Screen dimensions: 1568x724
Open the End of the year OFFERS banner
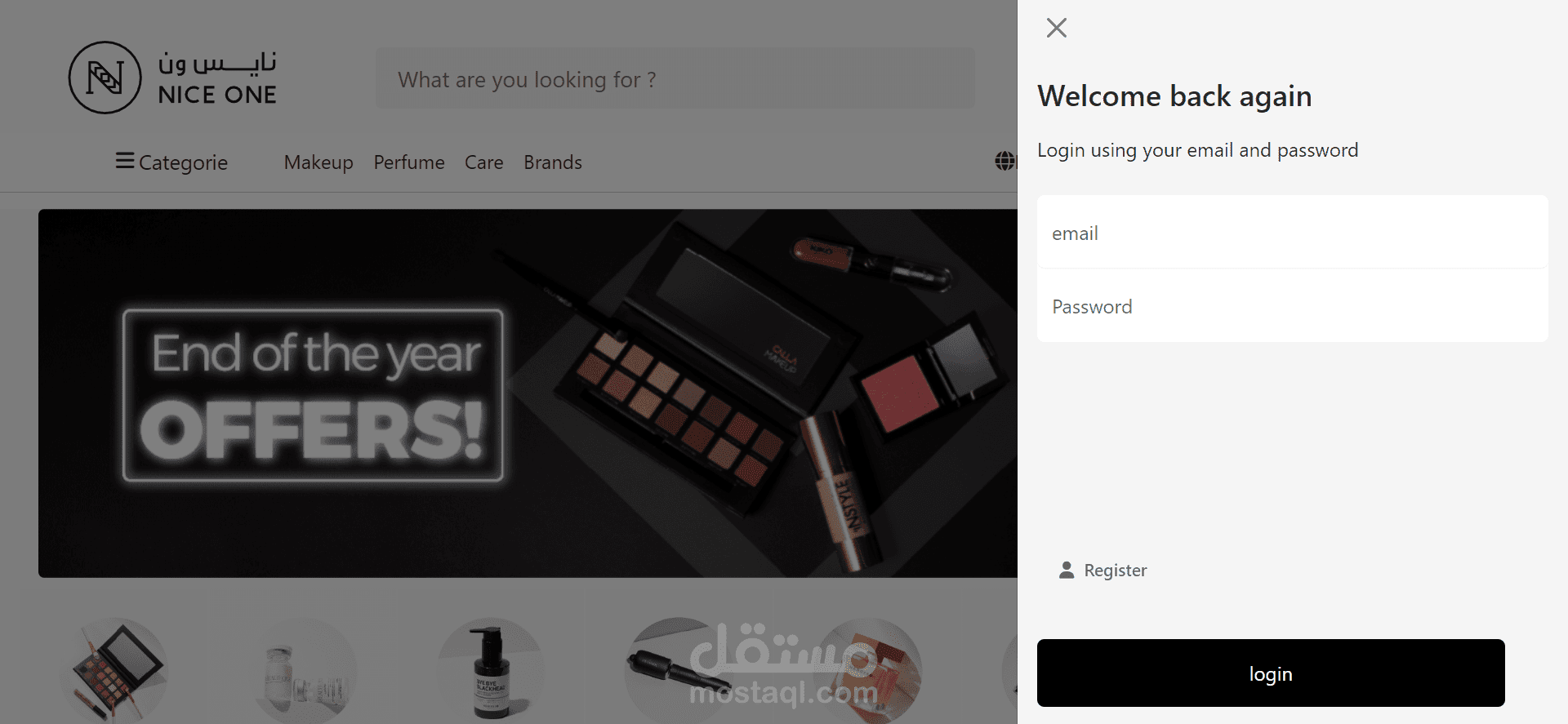coord(528,393)
